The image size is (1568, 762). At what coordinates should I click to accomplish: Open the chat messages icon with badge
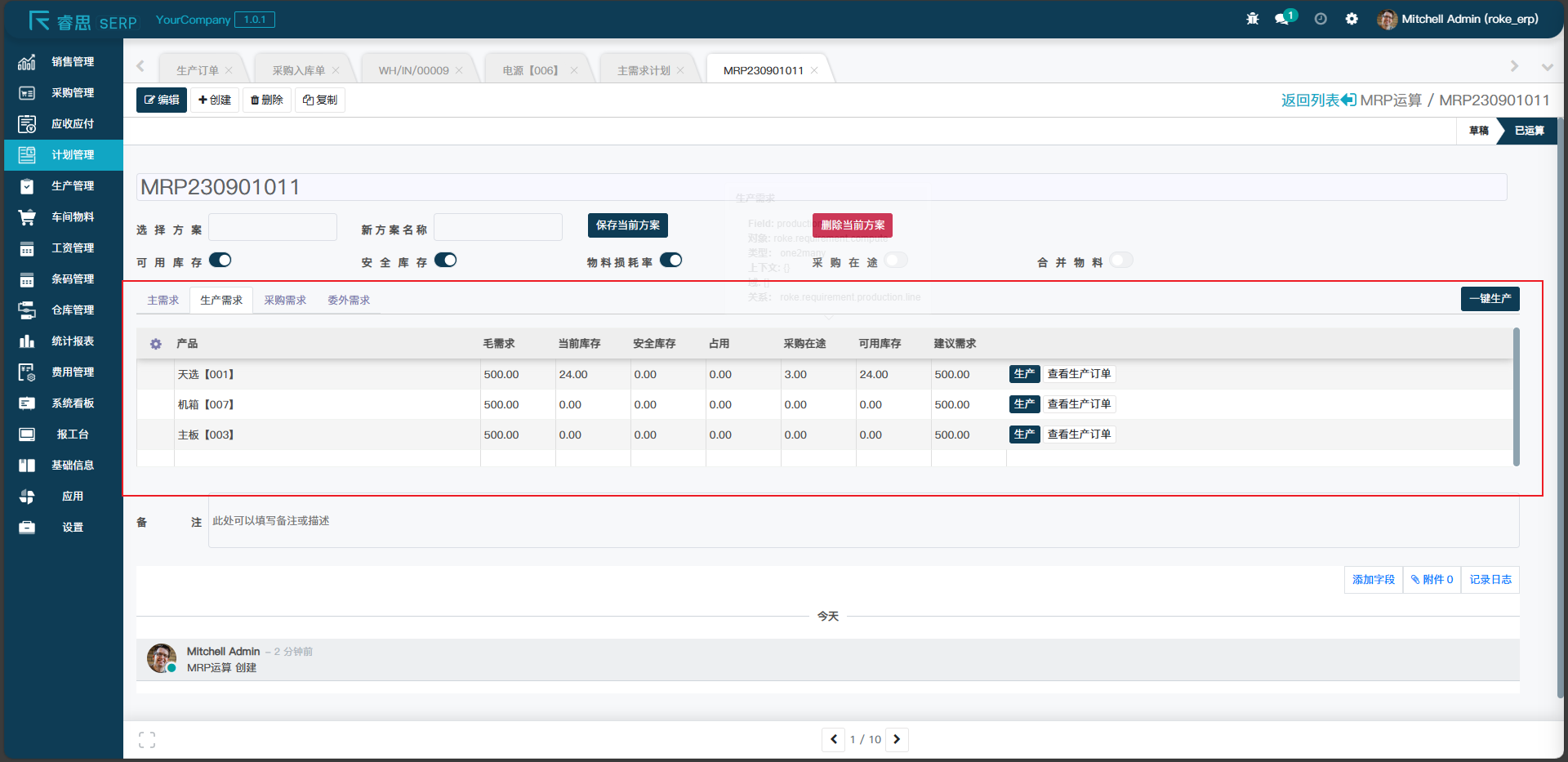pos(1283,19)
